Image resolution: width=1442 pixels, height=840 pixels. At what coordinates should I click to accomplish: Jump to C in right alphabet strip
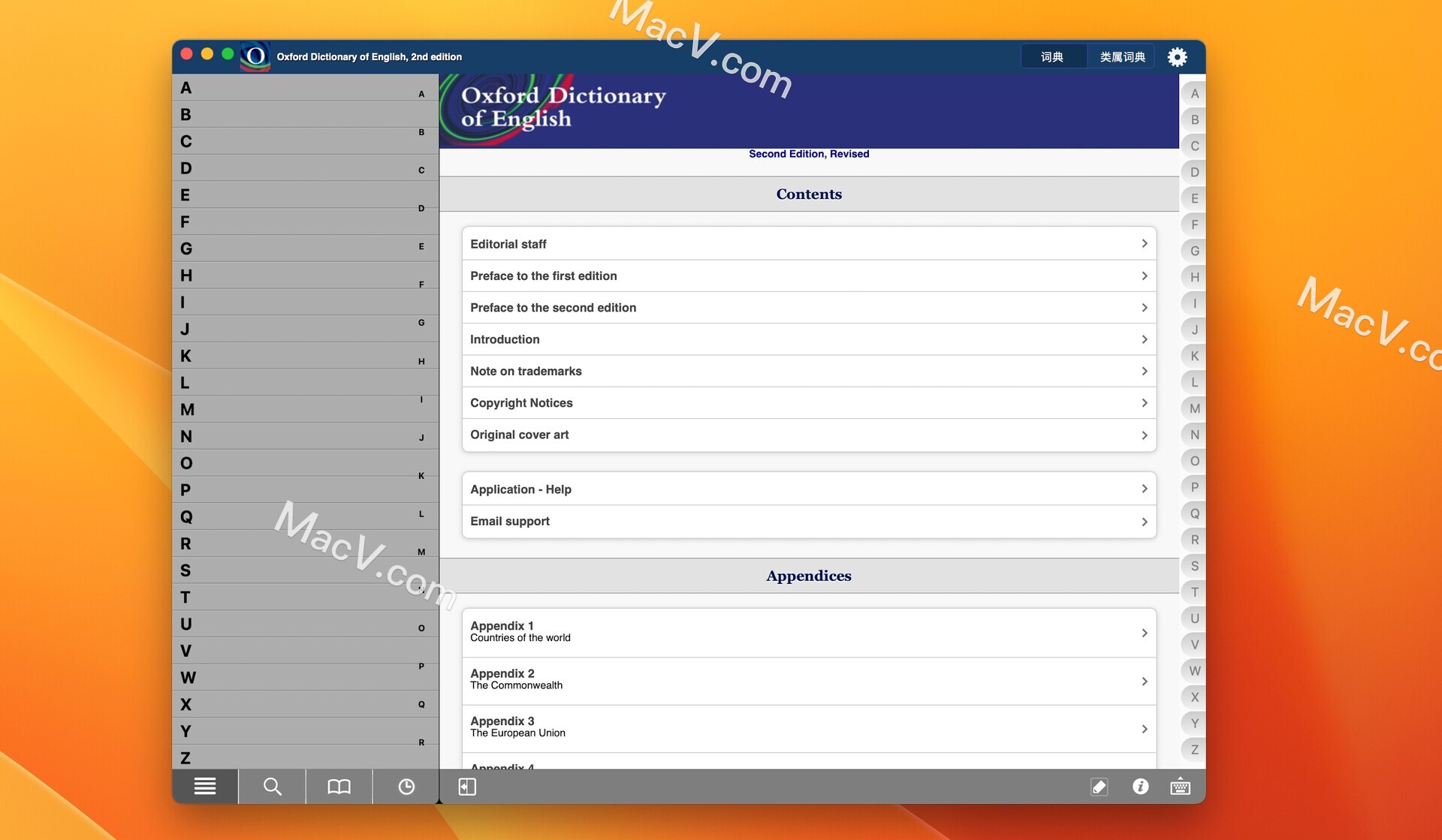coord(1194,146)
